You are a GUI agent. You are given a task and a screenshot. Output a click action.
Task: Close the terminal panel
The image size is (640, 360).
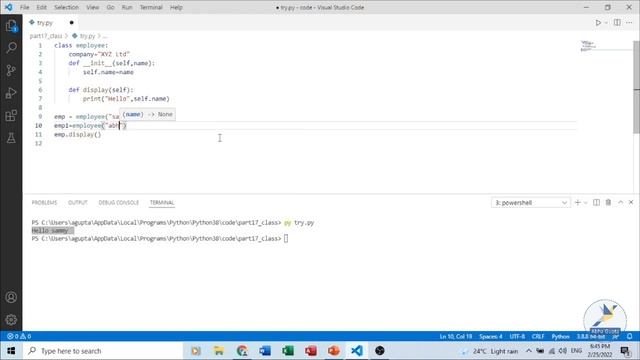point(631,202)
